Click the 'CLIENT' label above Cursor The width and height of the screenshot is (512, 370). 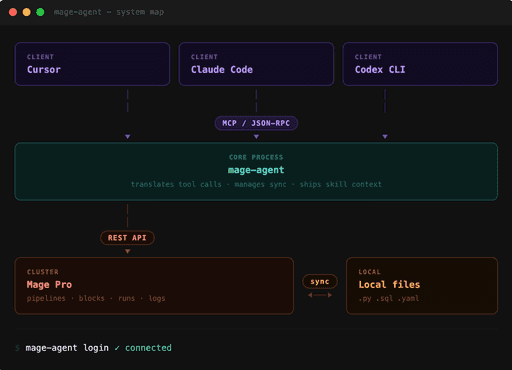coord(40,57)
